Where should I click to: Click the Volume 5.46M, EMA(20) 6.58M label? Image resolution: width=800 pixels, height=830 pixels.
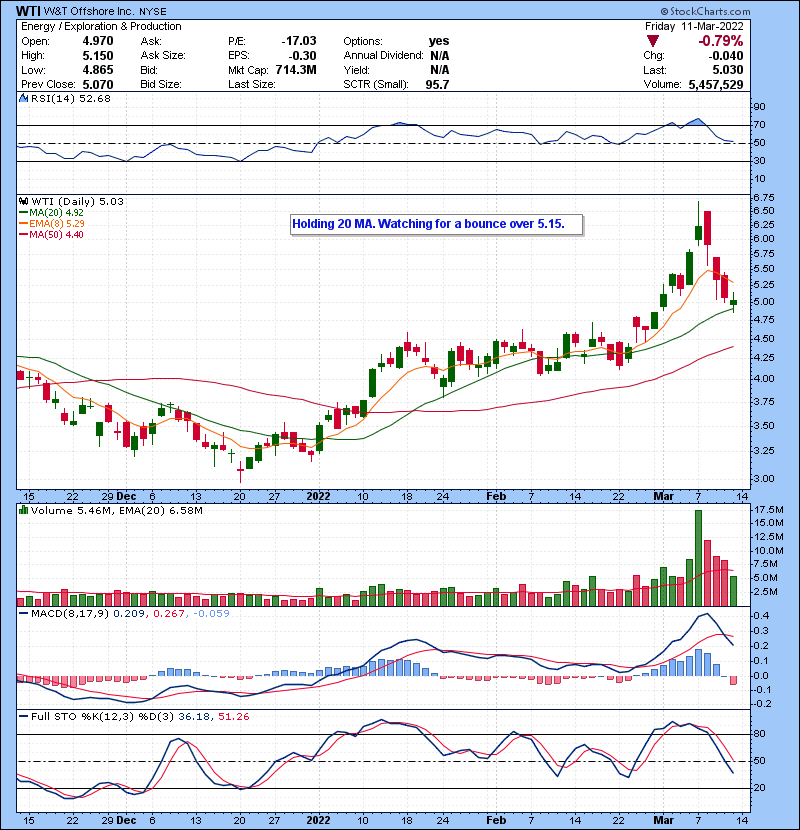coord(116,511)
